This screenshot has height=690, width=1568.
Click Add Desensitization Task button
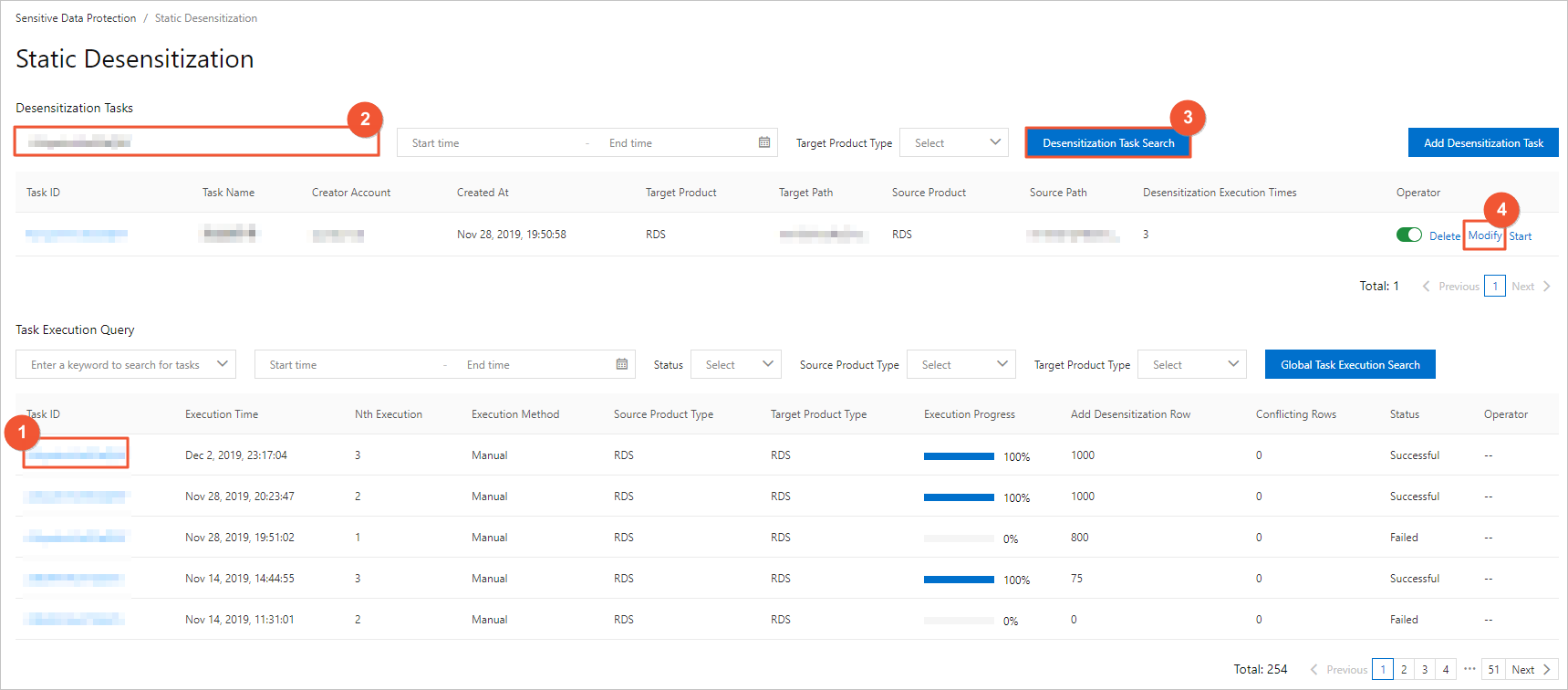pyautogui.click(x=1483, y=143)
